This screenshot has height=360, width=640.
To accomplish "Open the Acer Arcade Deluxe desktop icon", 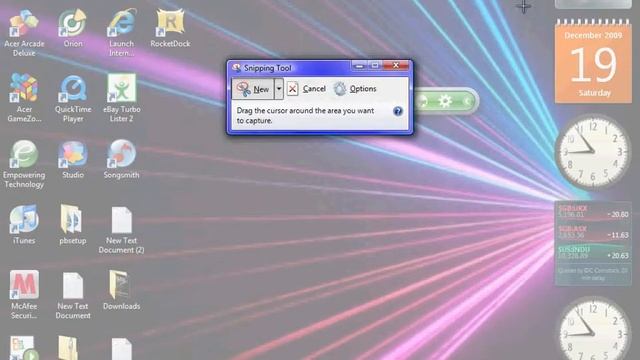I will tap(24, 33).
